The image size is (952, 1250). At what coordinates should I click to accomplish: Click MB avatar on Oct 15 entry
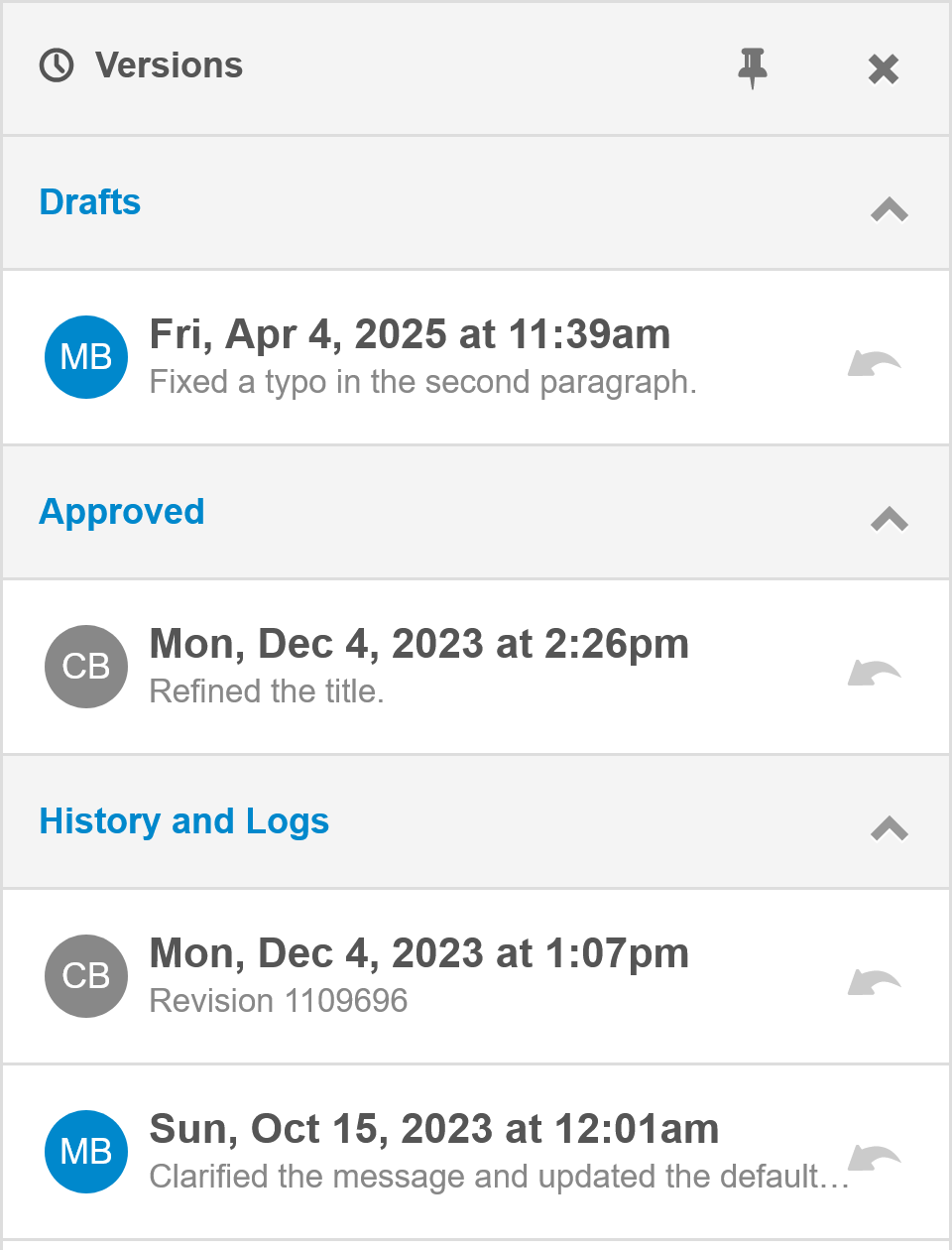coord(86,1152)
